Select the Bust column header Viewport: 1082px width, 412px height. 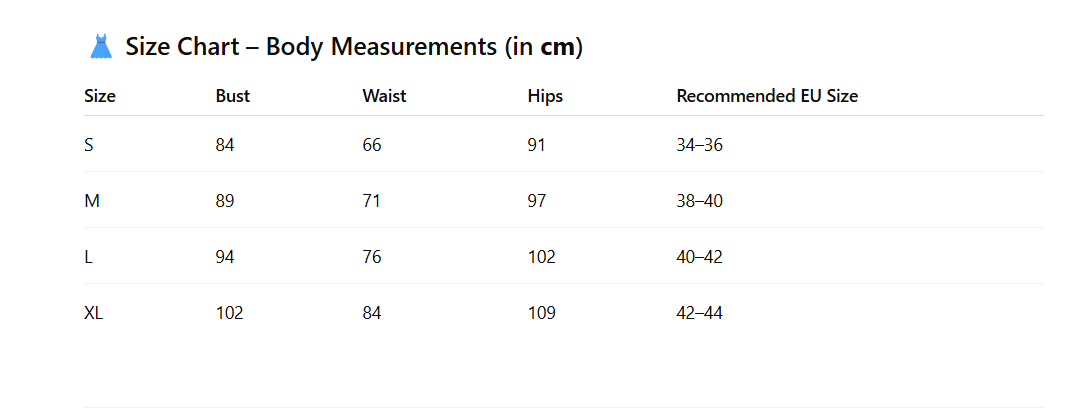233,96
